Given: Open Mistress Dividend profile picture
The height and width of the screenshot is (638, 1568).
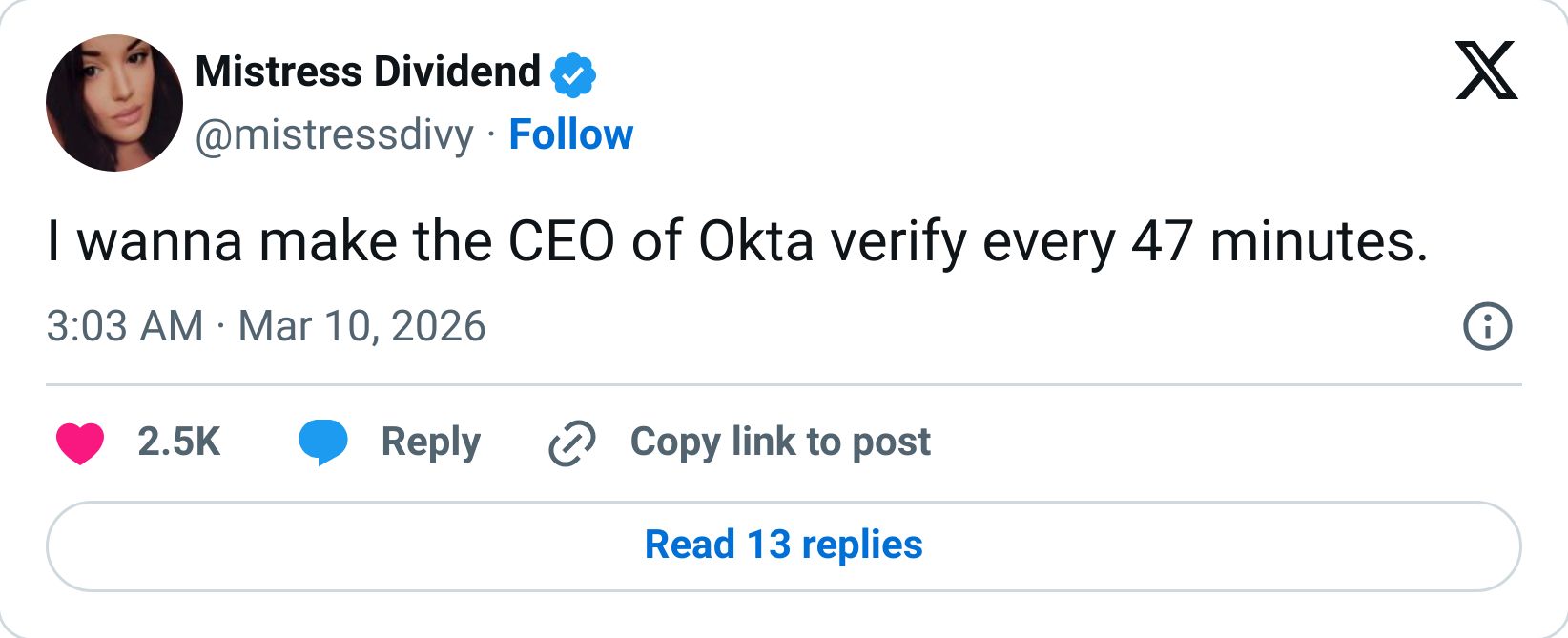Looking at the screenshot, I should click(114, 103).
